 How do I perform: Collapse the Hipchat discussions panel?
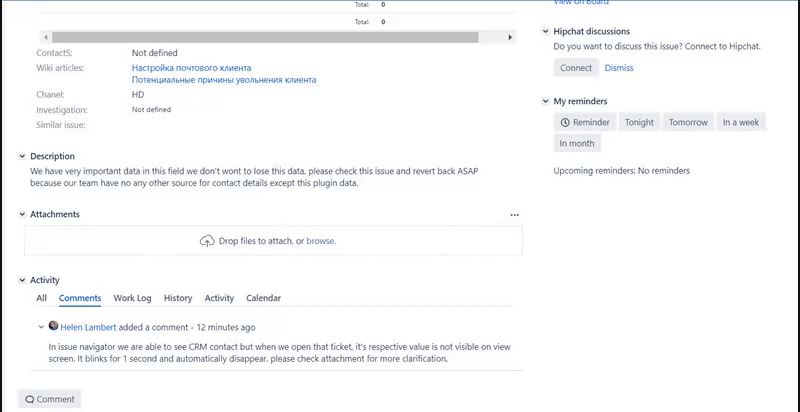546,32
